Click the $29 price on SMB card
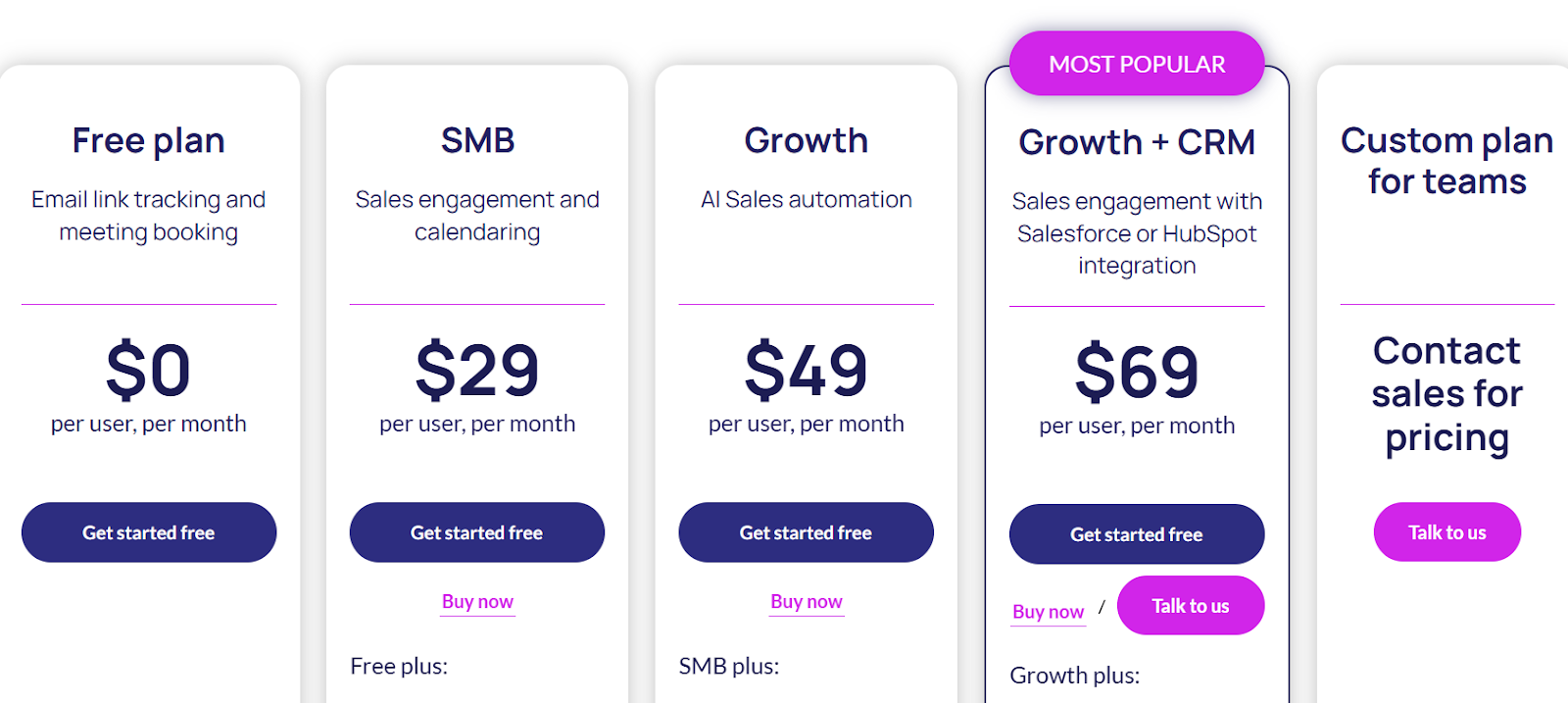Image resolution: width=1568 pixels, height=703 pixels. coord(476,371)
